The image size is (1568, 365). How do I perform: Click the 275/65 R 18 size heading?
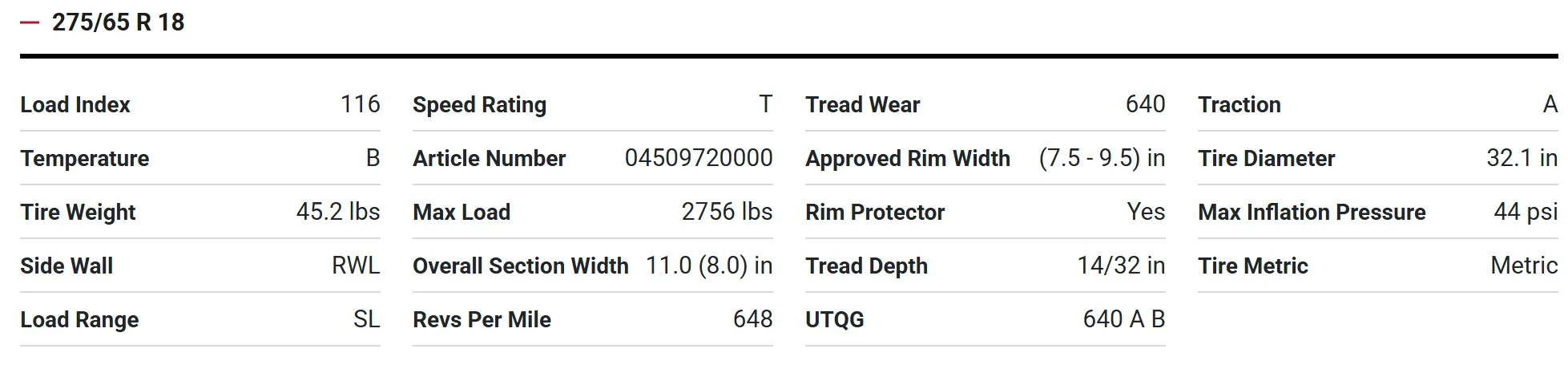pyautogui.click(x=118, y=22)
